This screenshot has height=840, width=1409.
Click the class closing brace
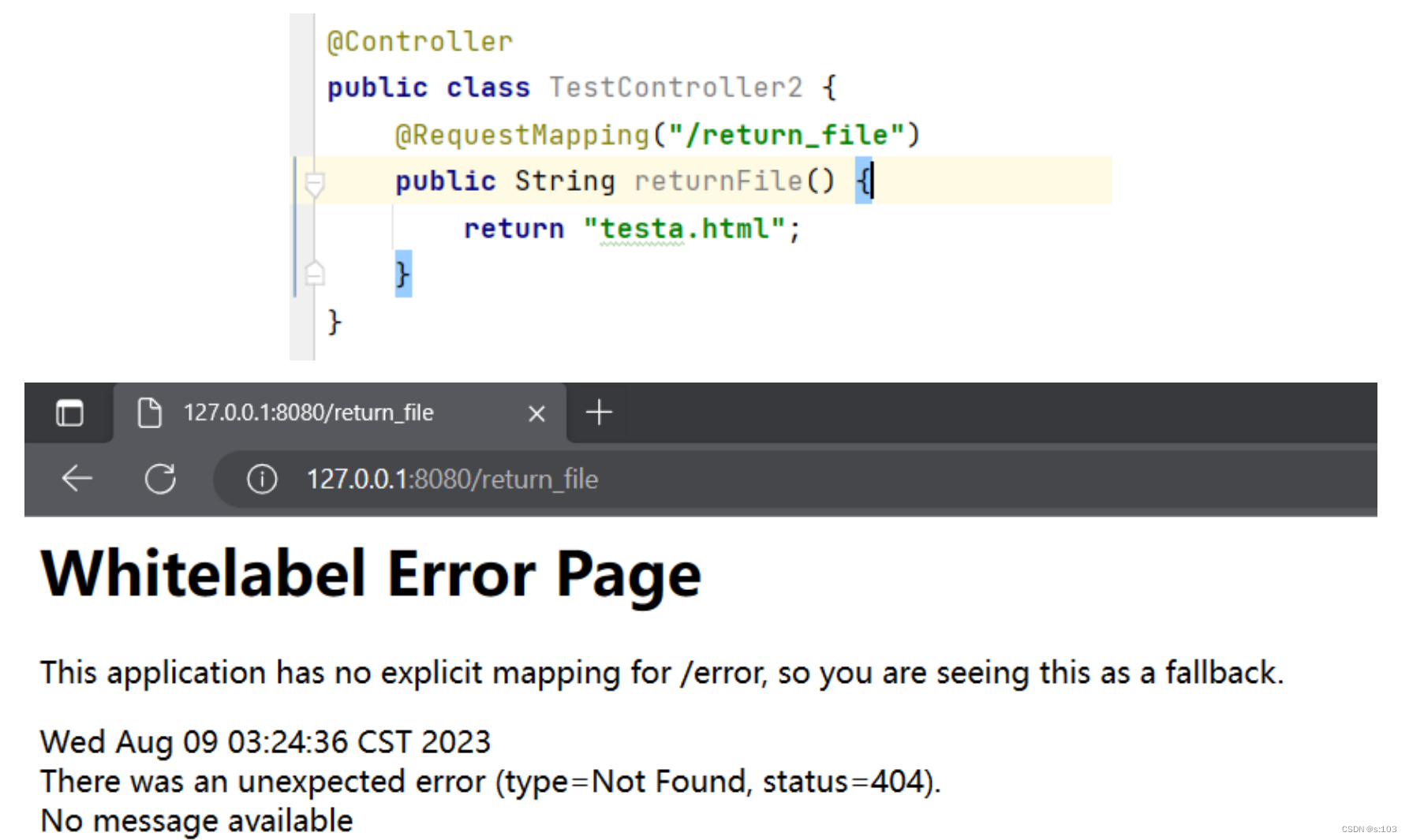pyautogui.click(x=334, y=322)
